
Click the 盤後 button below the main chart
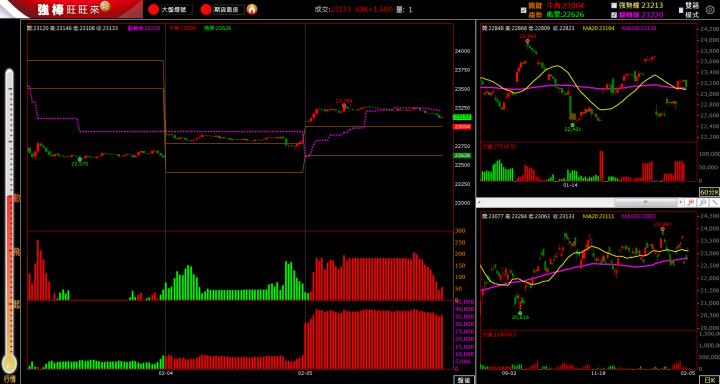coord(463,380)
